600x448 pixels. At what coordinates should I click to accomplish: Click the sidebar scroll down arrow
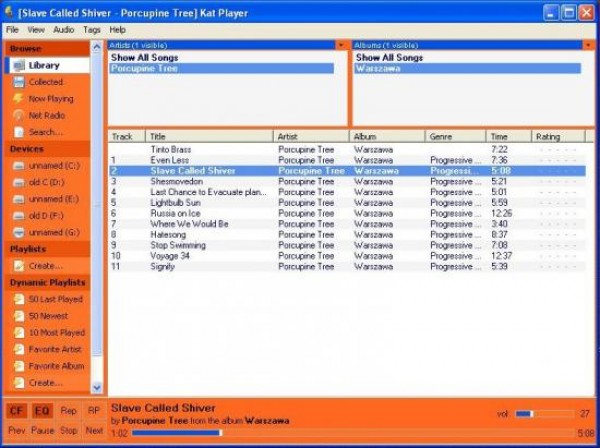(97, 388)
